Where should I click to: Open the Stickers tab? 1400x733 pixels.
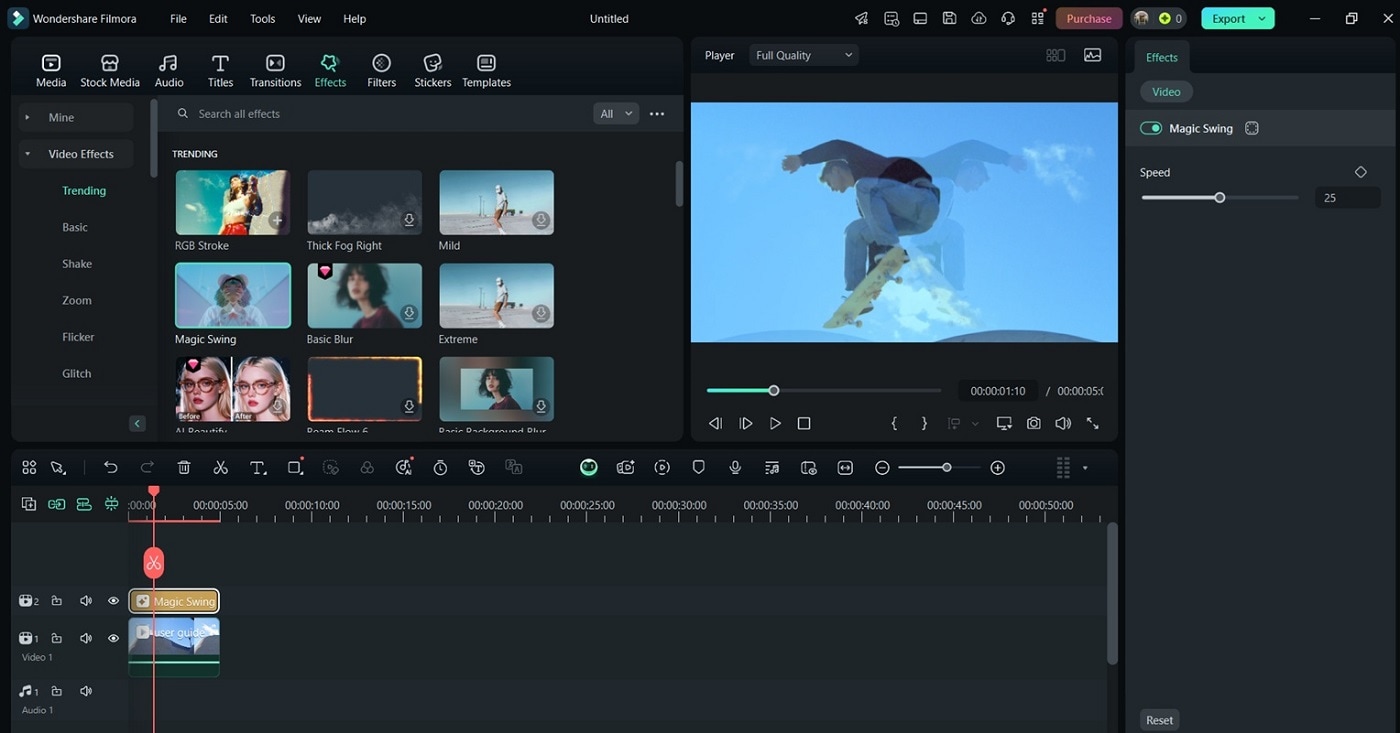(x=433, y=71)
